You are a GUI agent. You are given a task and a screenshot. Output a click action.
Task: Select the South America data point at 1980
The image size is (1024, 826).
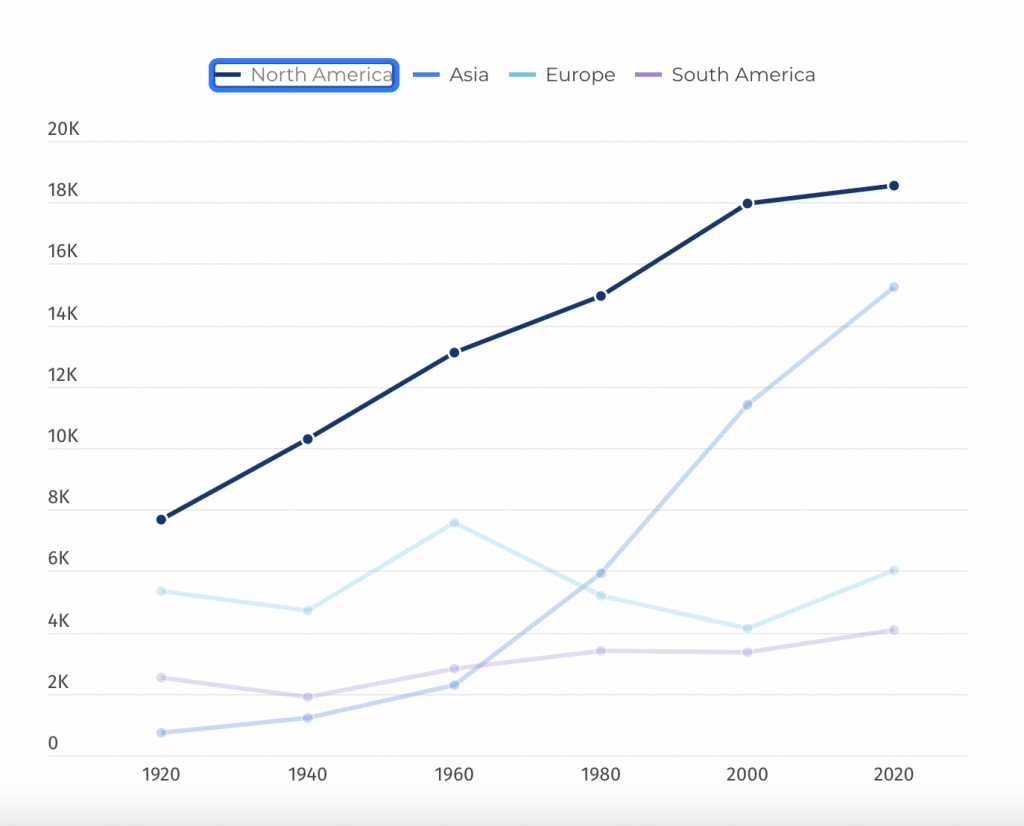601,649
